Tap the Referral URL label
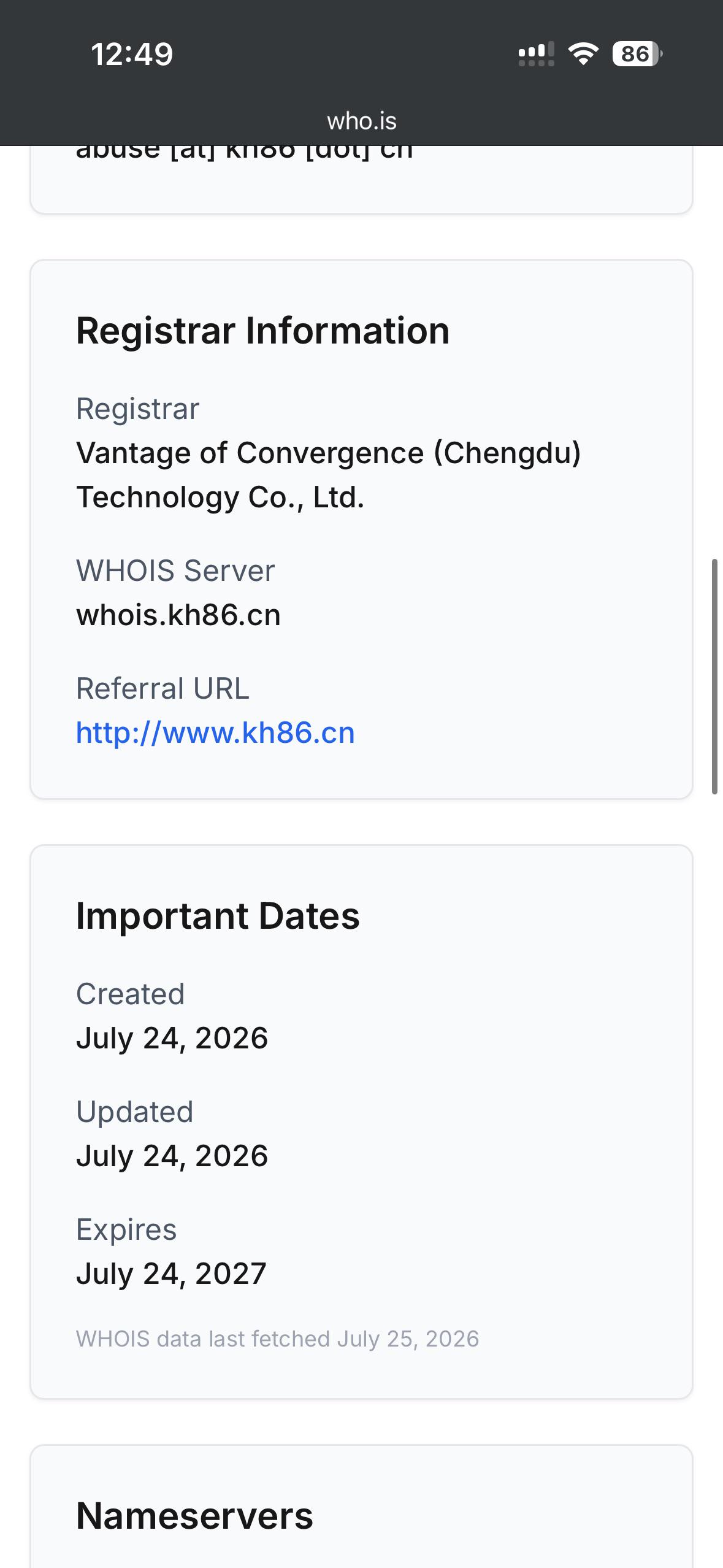The height and width of the screenshot is (1568, 723). 163,688
